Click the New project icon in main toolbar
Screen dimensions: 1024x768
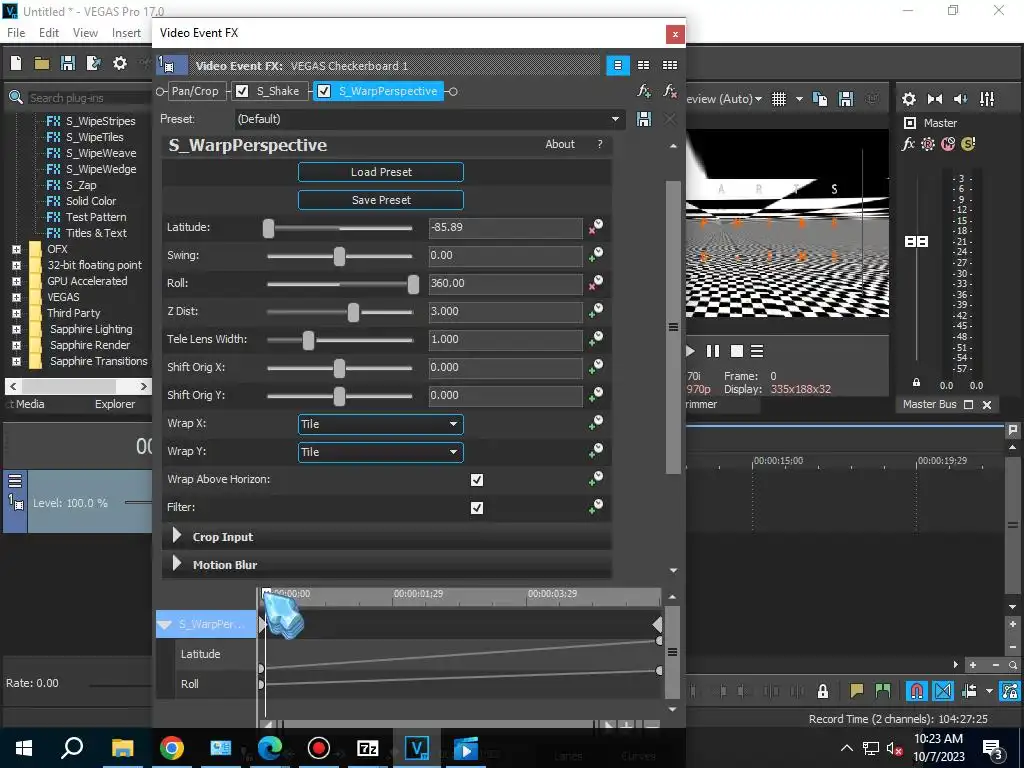[16, 63]
